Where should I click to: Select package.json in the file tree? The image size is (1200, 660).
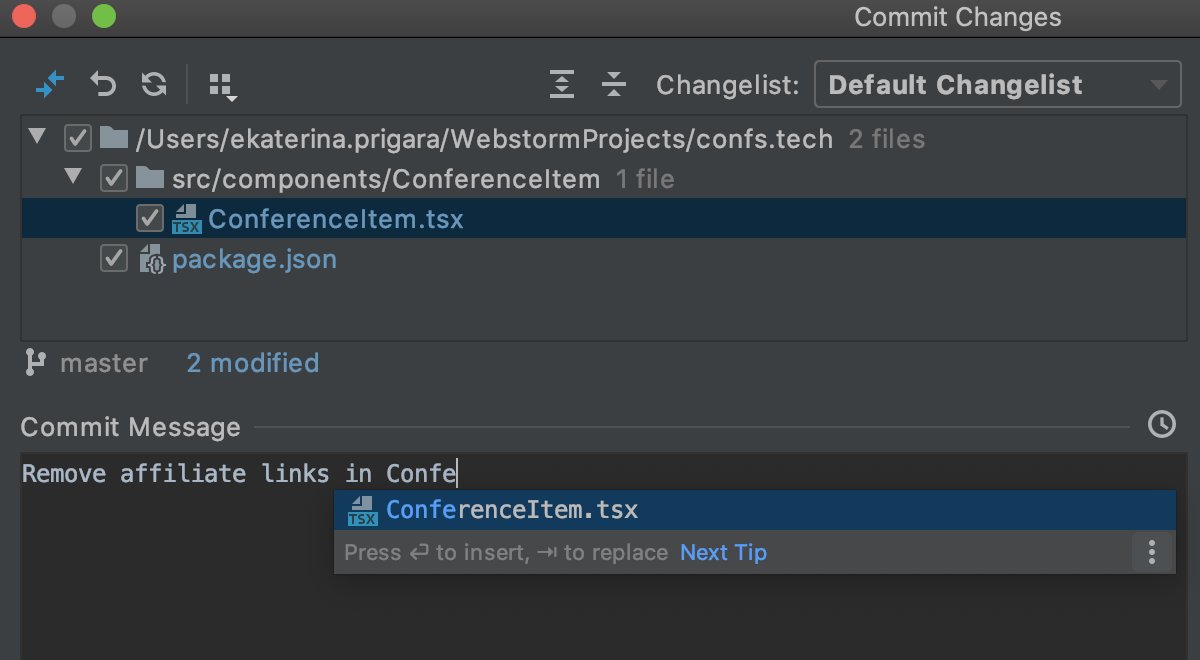254,260
